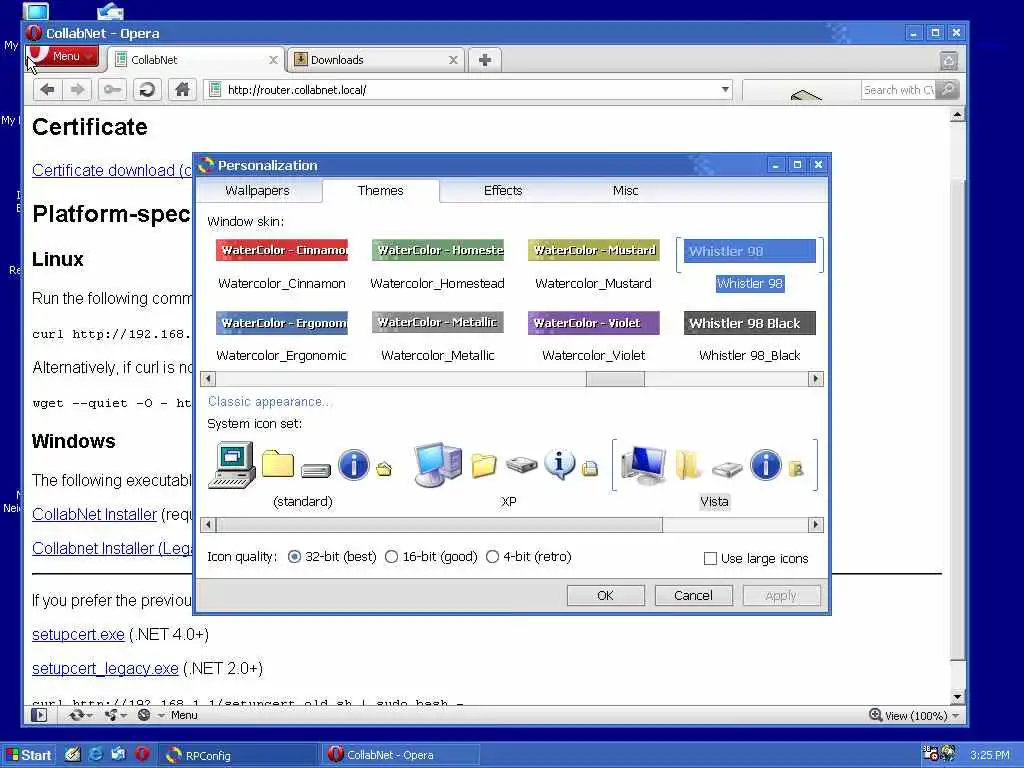This screenshot has width=1024, height=768.
Task: Choose the Whistler 98_Black window skin
Action: pos(750,338)
